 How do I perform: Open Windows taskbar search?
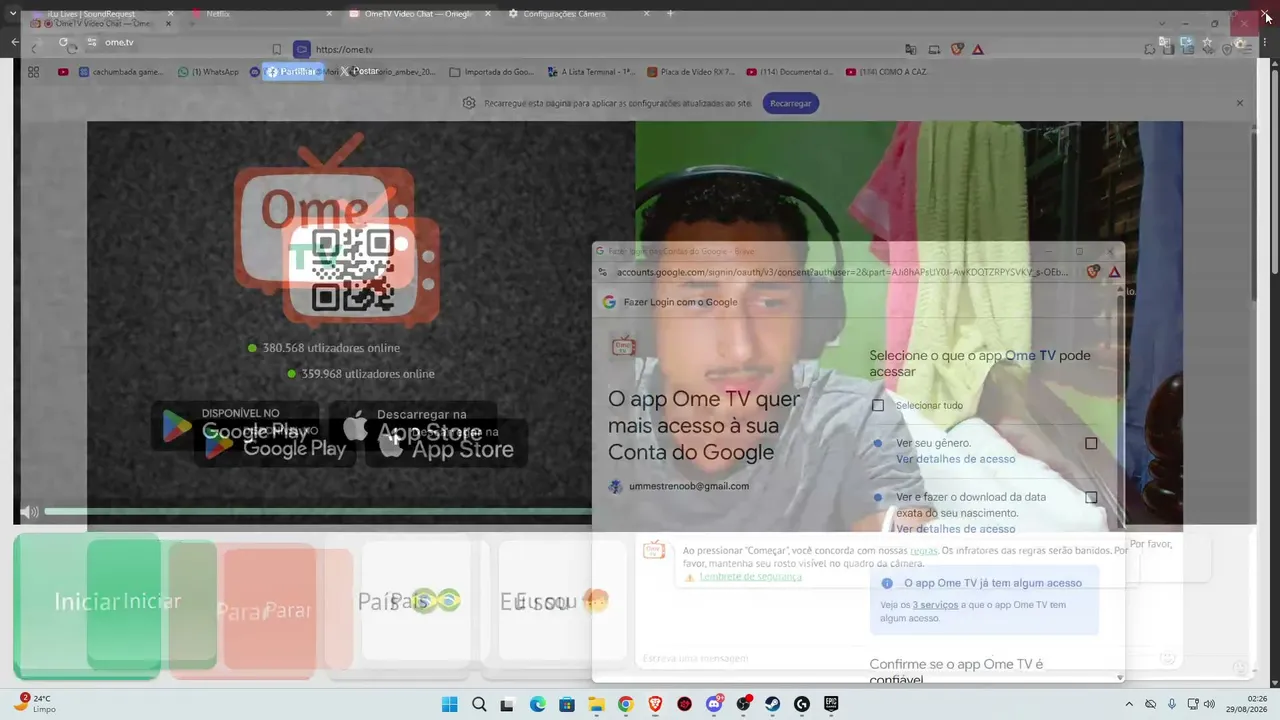pyautogui.click(x=479, y=704)
